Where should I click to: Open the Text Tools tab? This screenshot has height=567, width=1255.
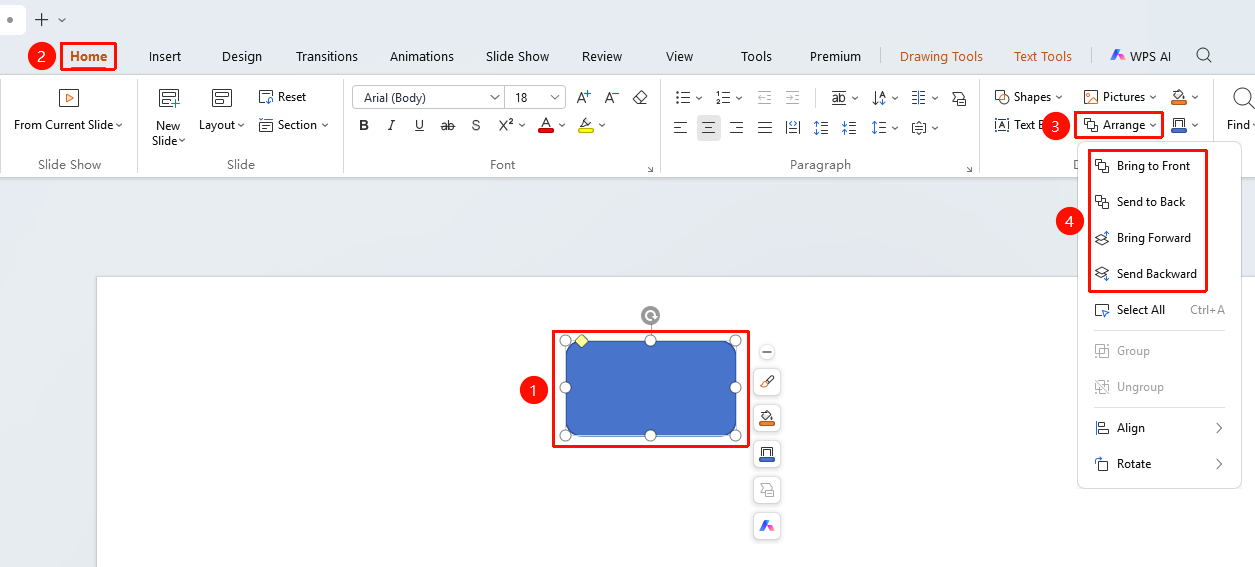click(1043, 57)
